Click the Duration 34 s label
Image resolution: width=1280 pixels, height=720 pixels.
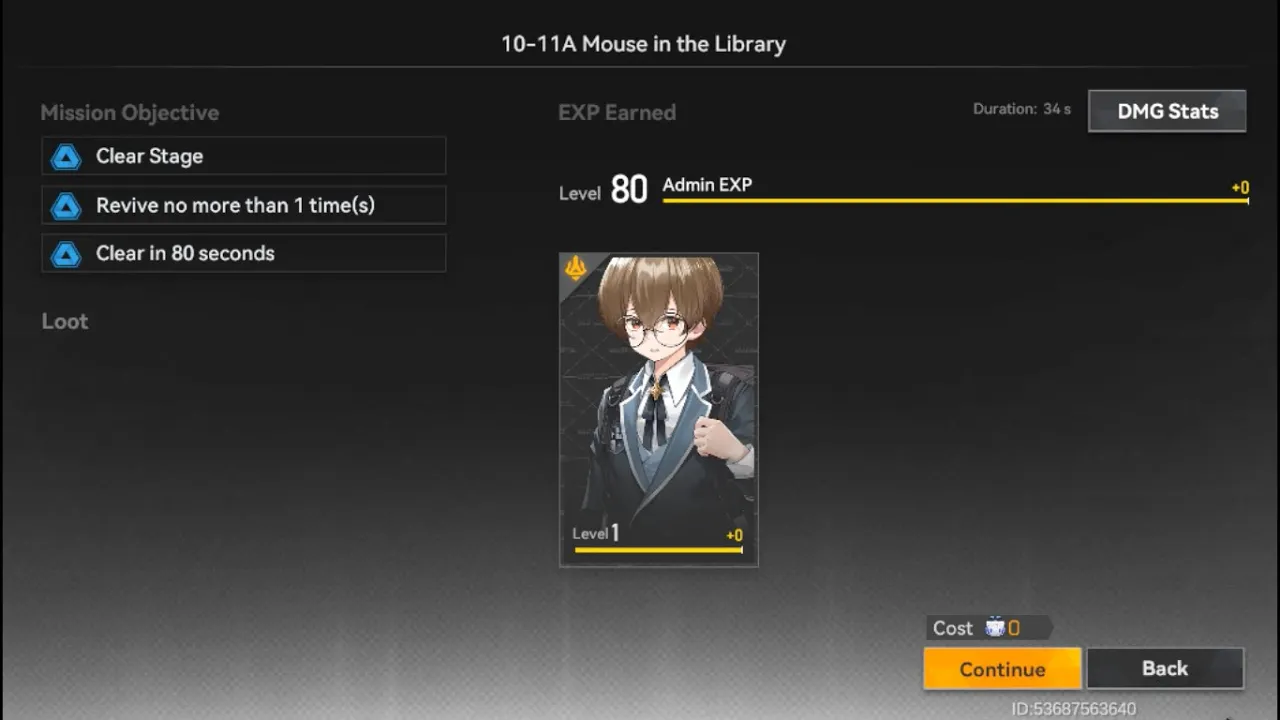[1022, 109]
